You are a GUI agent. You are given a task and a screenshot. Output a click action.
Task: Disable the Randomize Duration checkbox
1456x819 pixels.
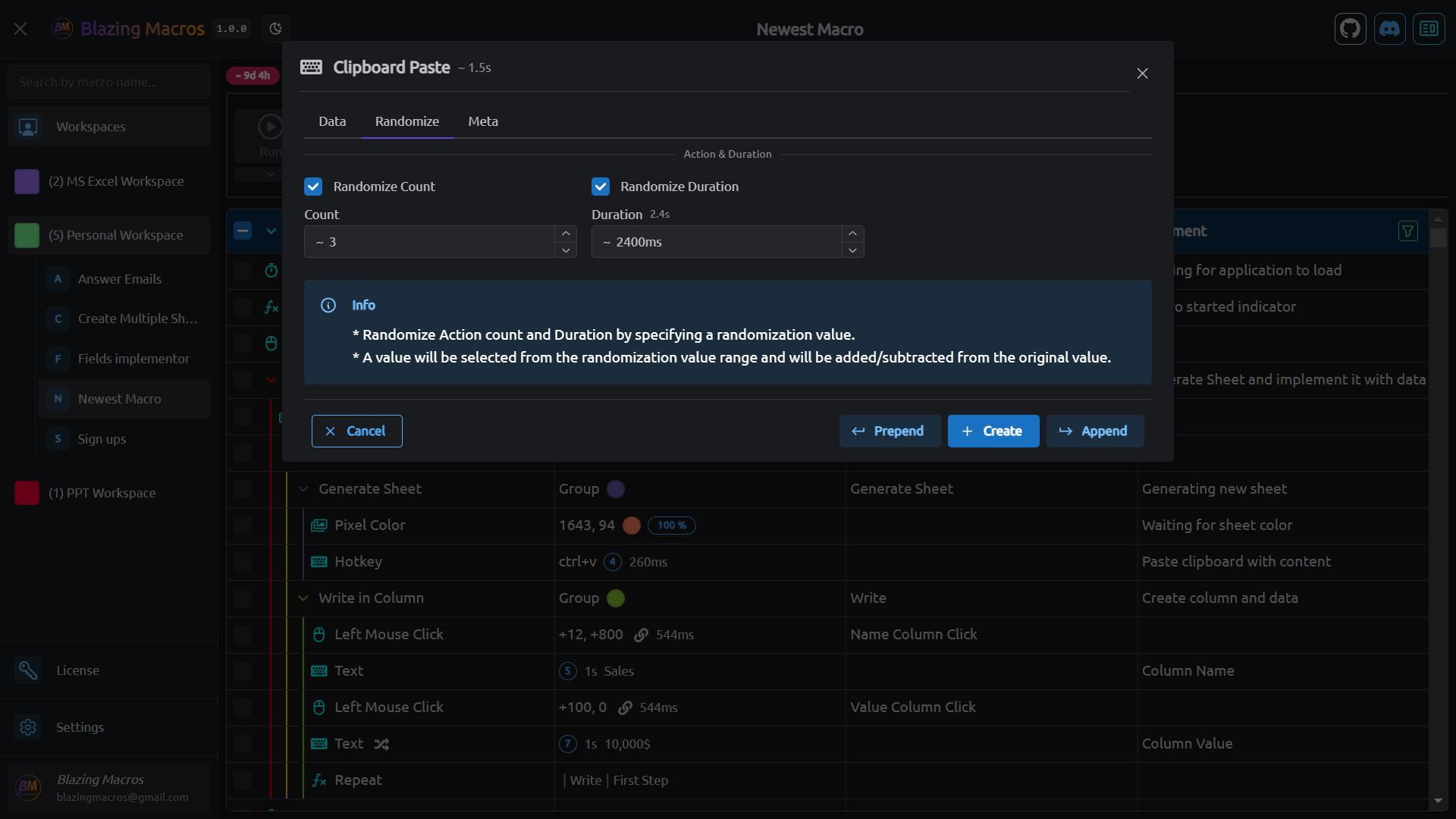[x=601, y=187]
